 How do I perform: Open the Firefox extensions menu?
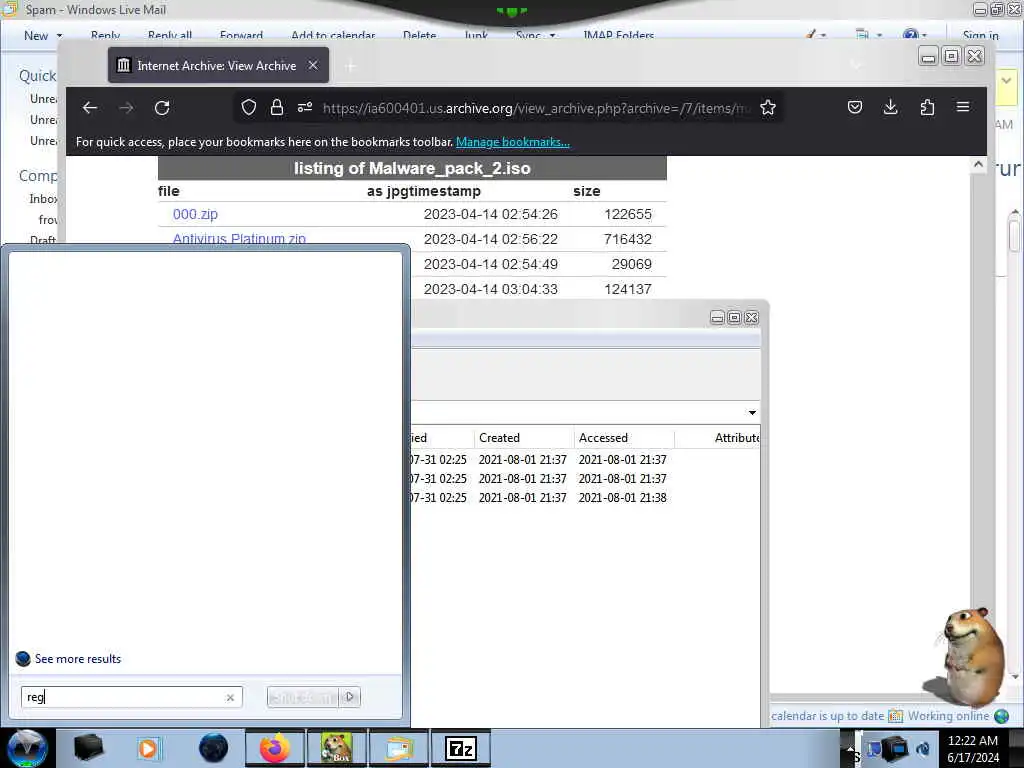pos(927,108)
